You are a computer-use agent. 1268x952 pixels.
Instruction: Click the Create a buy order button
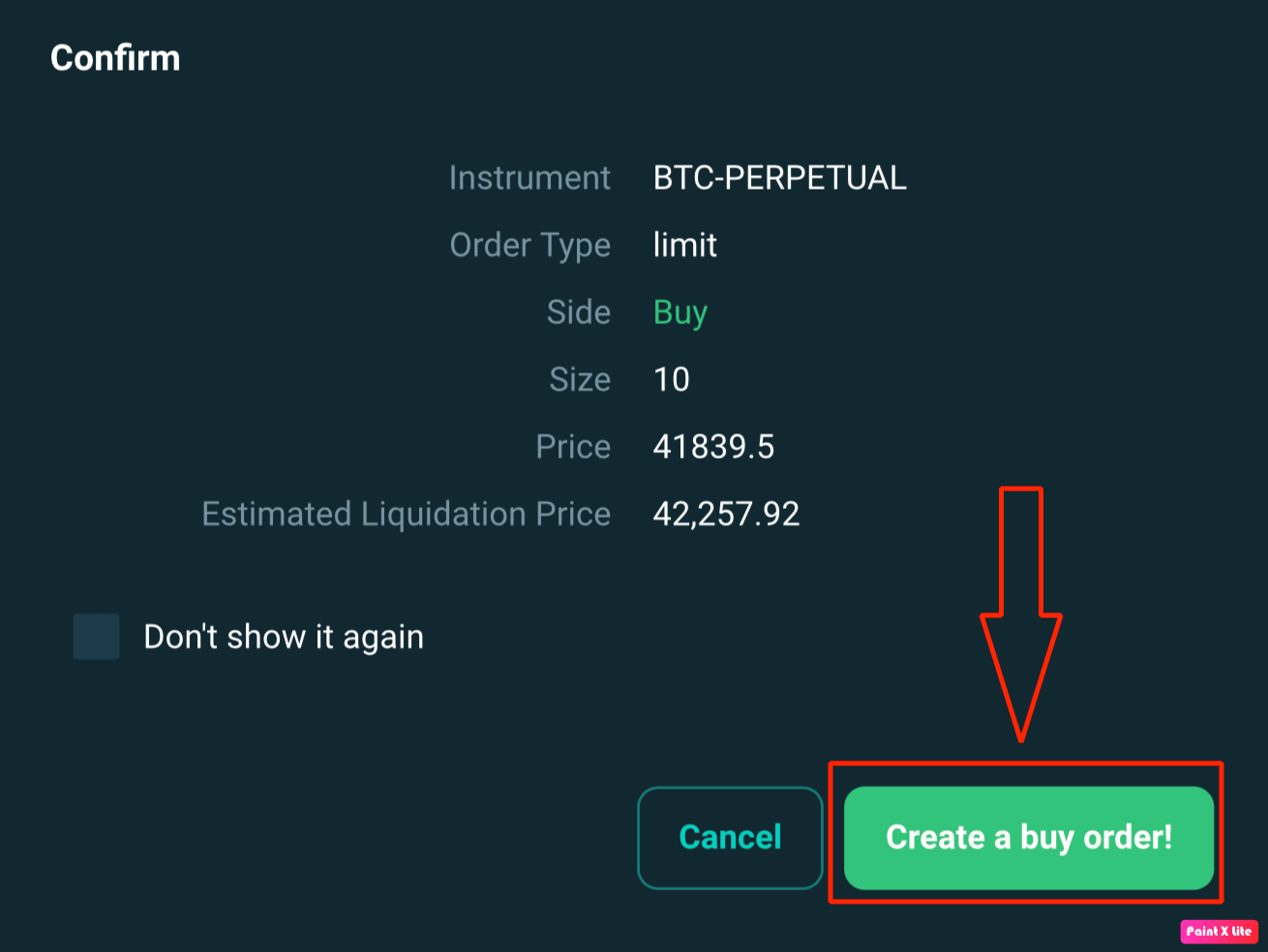tap(1027, 838)
